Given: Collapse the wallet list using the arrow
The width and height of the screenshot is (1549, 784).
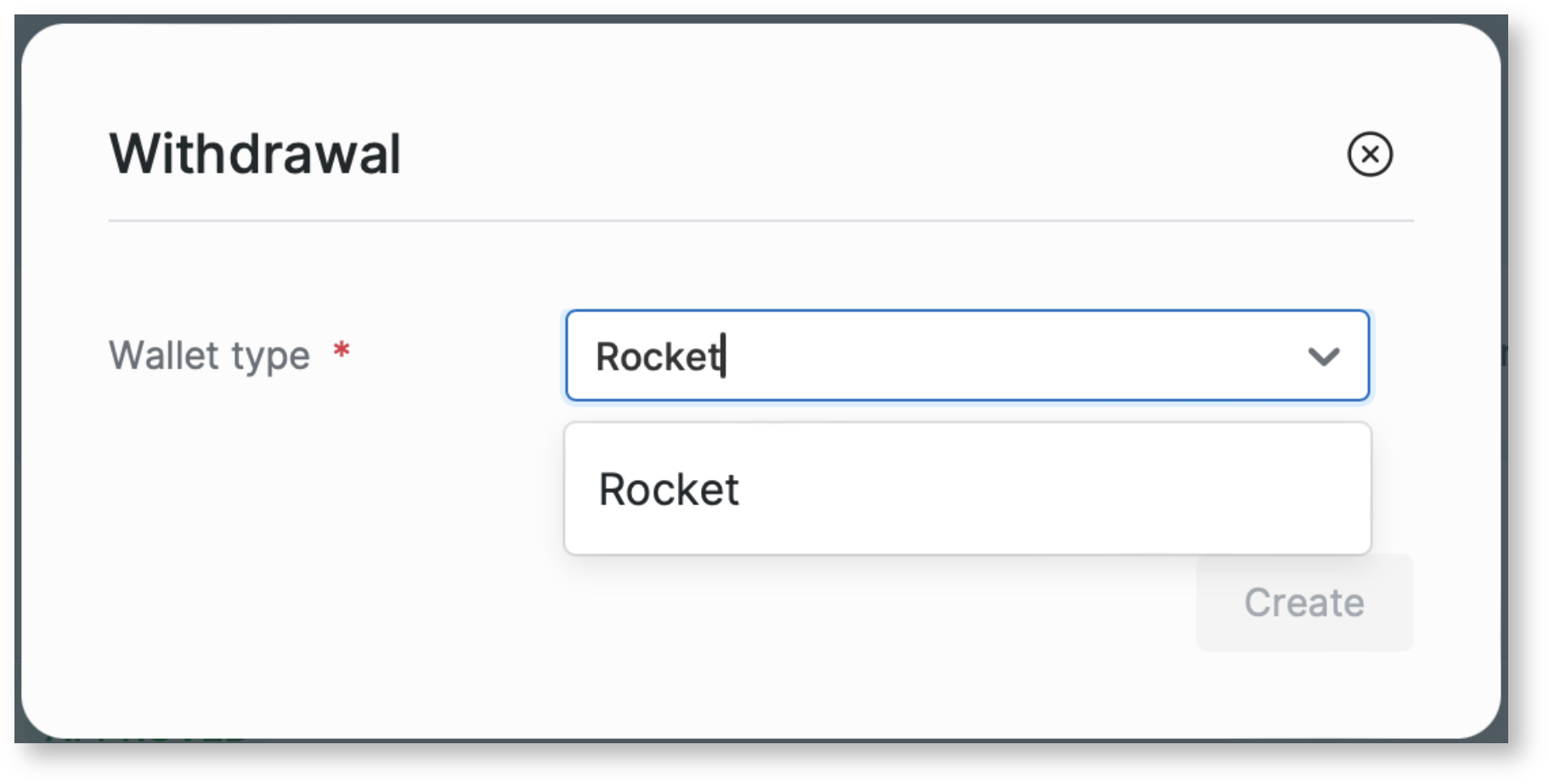Looking at the screenshot, I should [x=1323, y=357].
